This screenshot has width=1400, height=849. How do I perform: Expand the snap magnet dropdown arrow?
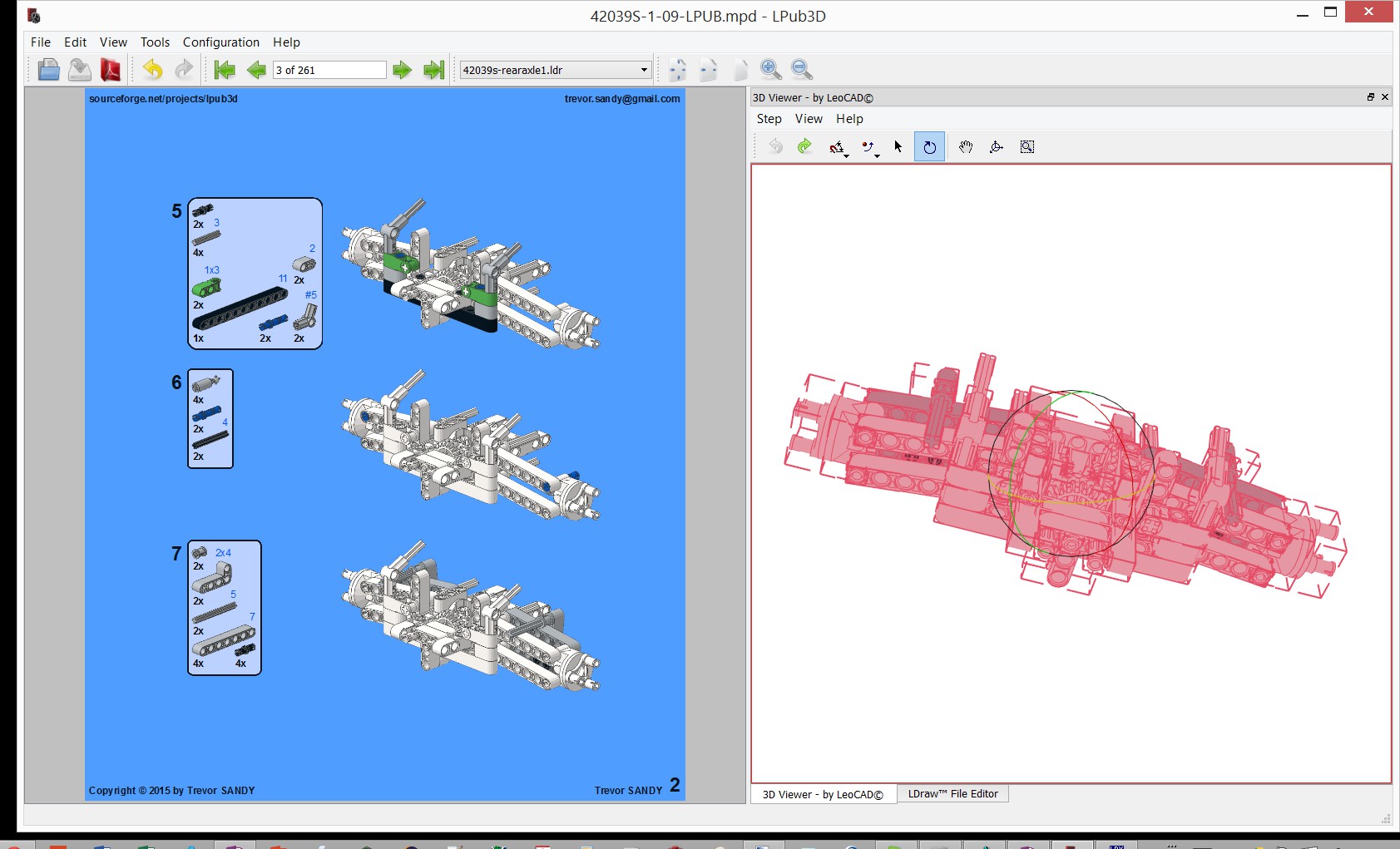coord(846,155)
